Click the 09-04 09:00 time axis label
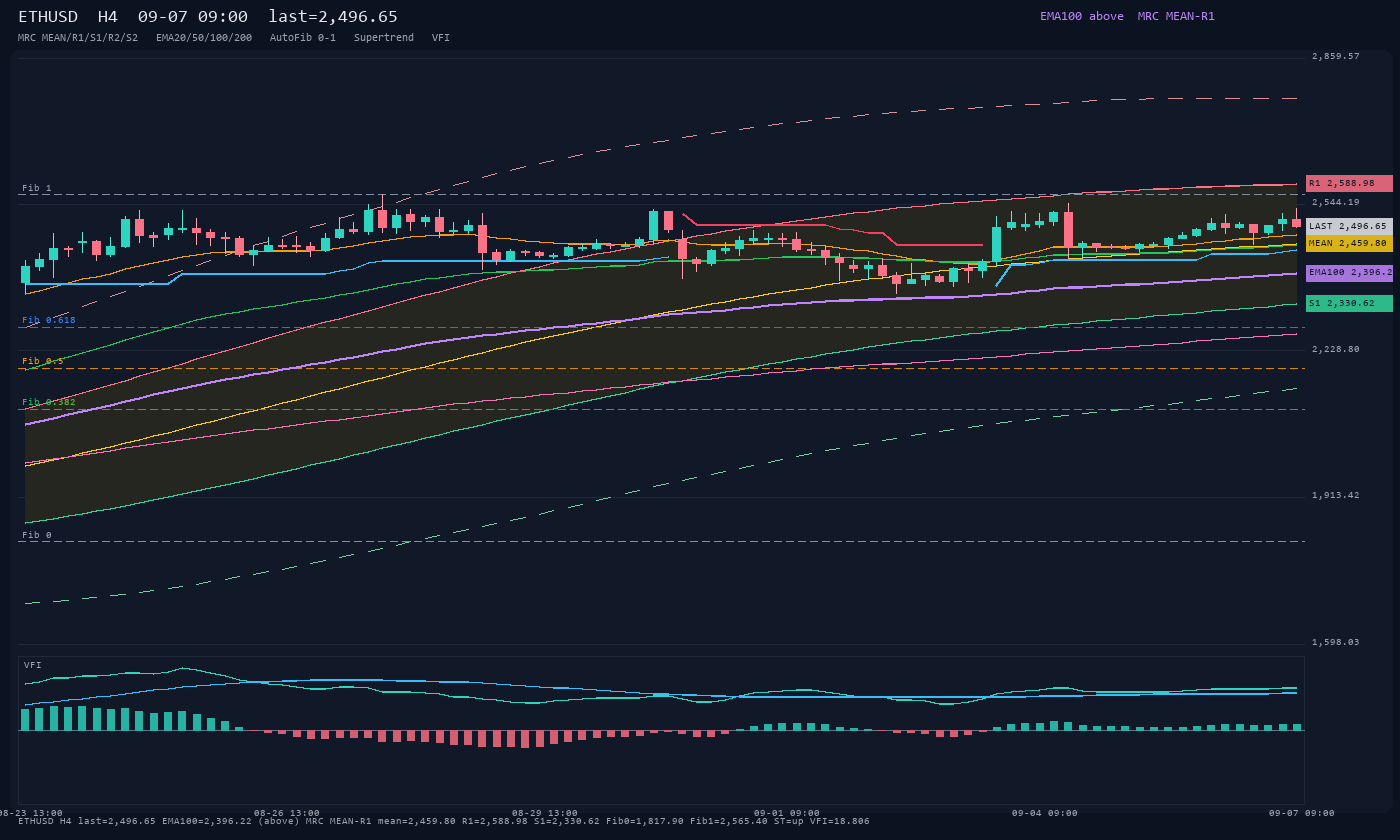1400x840 pixels. [x=1045, y=813]
